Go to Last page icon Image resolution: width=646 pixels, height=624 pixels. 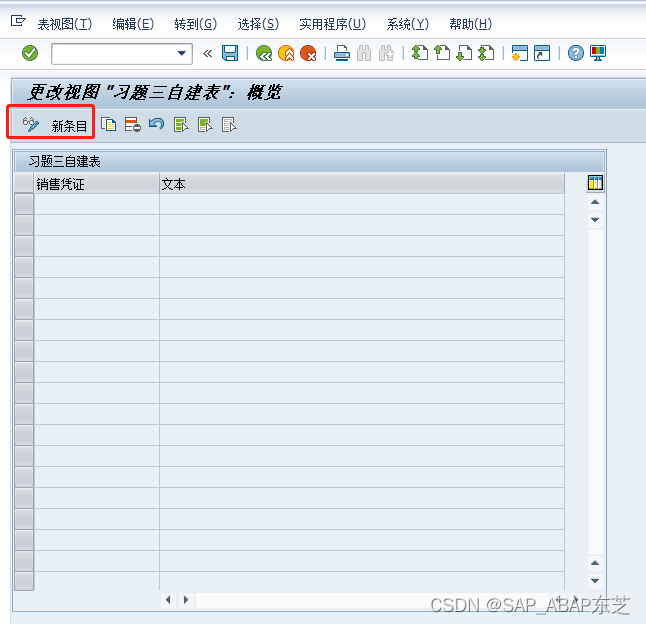click(x=486, y=53)
